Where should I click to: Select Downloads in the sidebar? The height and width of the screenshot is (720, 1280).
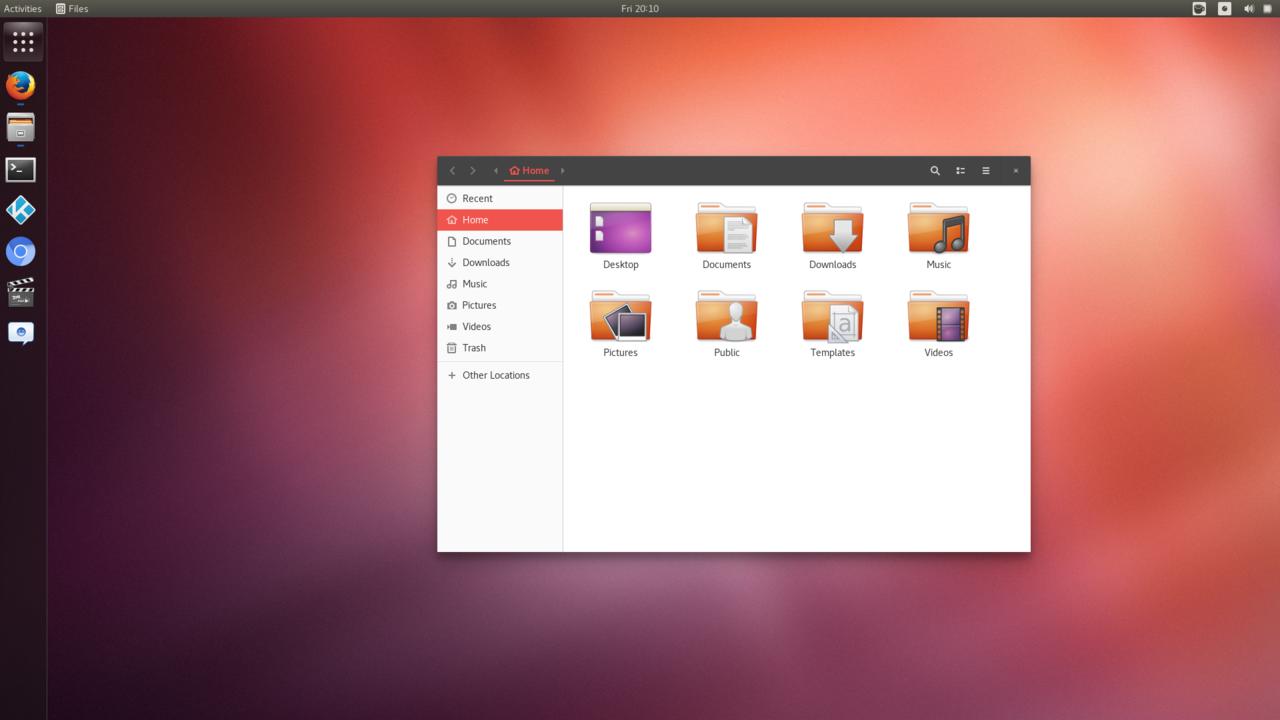[x=500, y=262]
